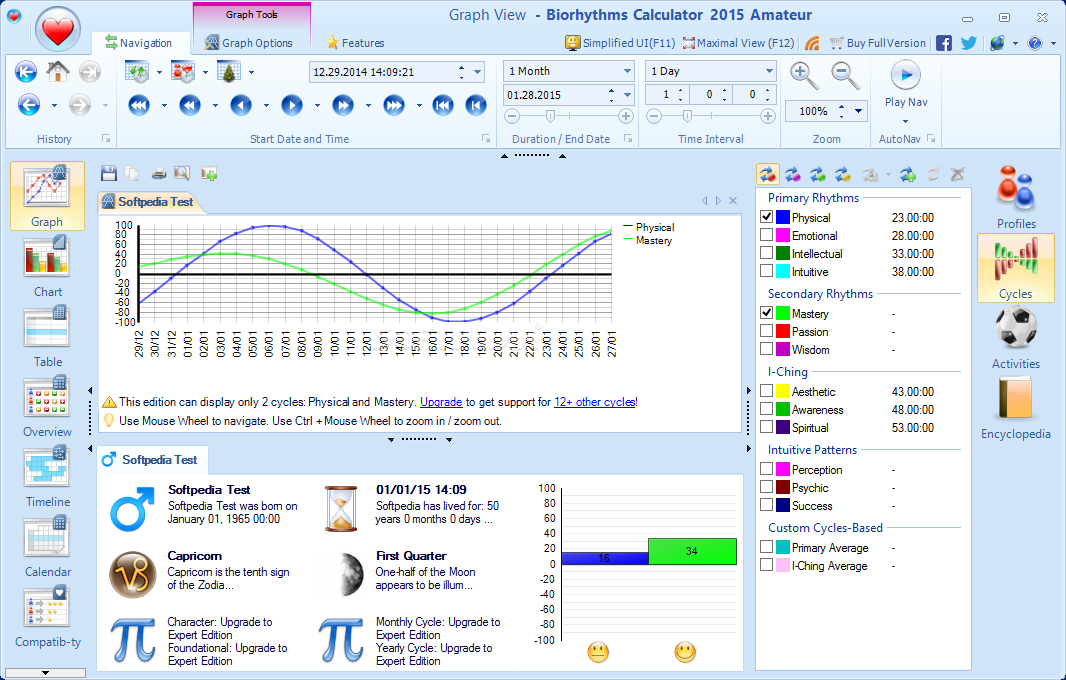Enable the Emotional rhythm checkbox
The height and width of the screenshot is (680, 1066).
click(767, 235)
